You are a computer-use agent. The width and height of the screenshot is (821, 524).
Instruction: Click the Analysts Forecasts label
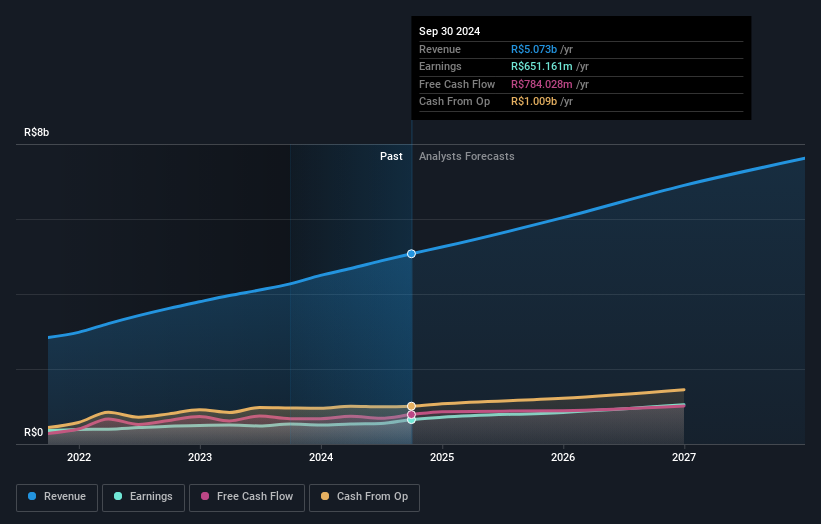click(467, 157)
